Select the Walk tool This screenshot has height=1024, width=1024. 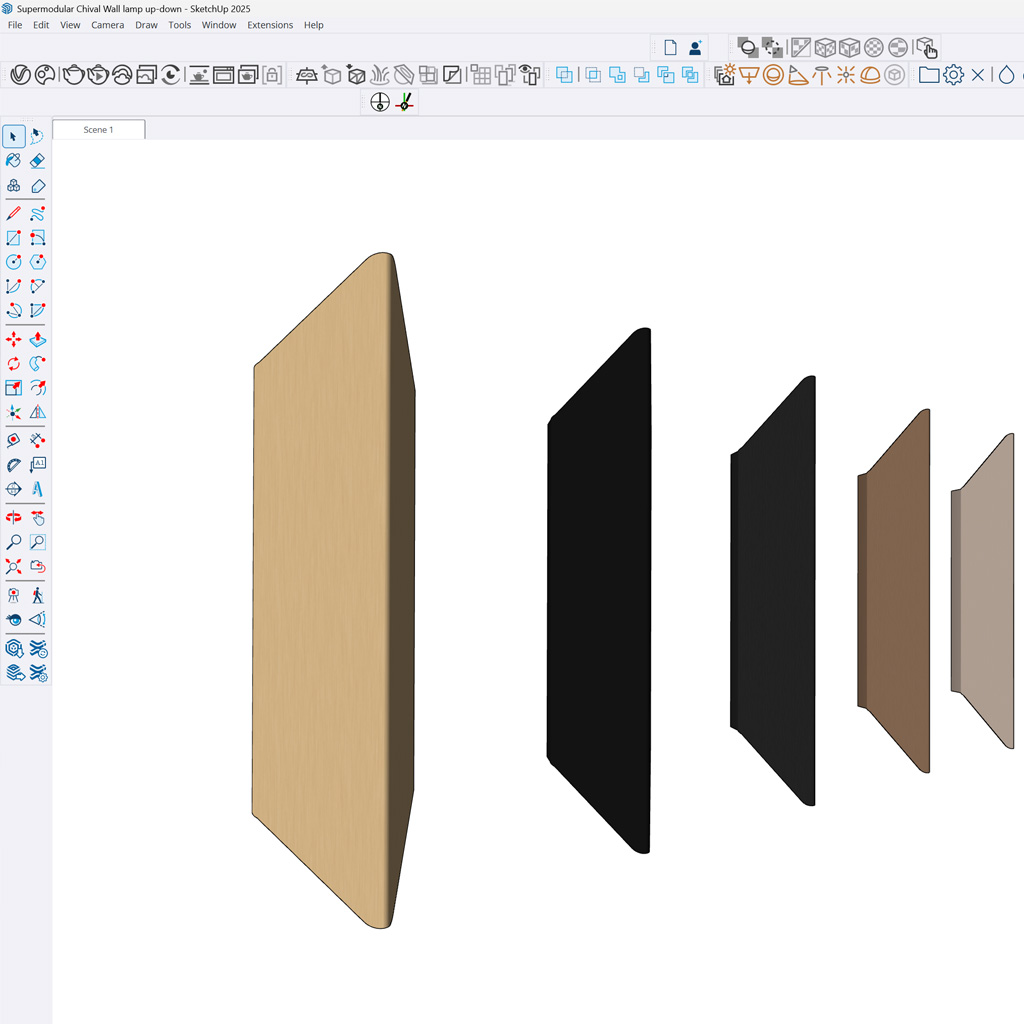coord(38,595)
